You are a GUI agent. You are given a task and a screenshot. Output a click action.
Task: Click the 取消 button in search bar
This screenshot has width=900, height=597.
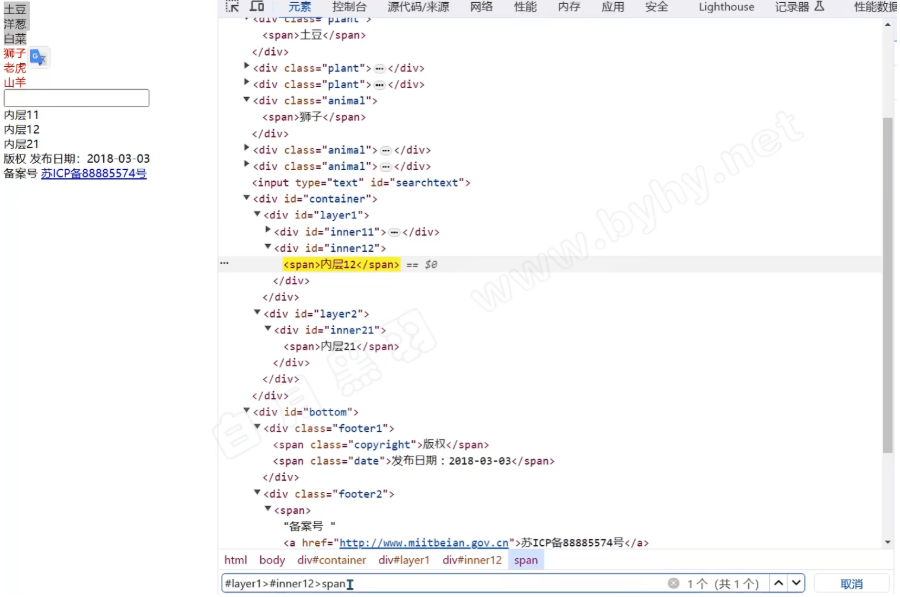tap(851, 583)
